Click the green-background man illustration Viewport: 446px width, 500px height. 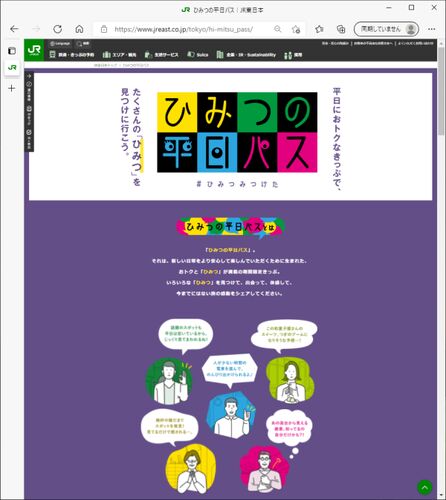169,382
